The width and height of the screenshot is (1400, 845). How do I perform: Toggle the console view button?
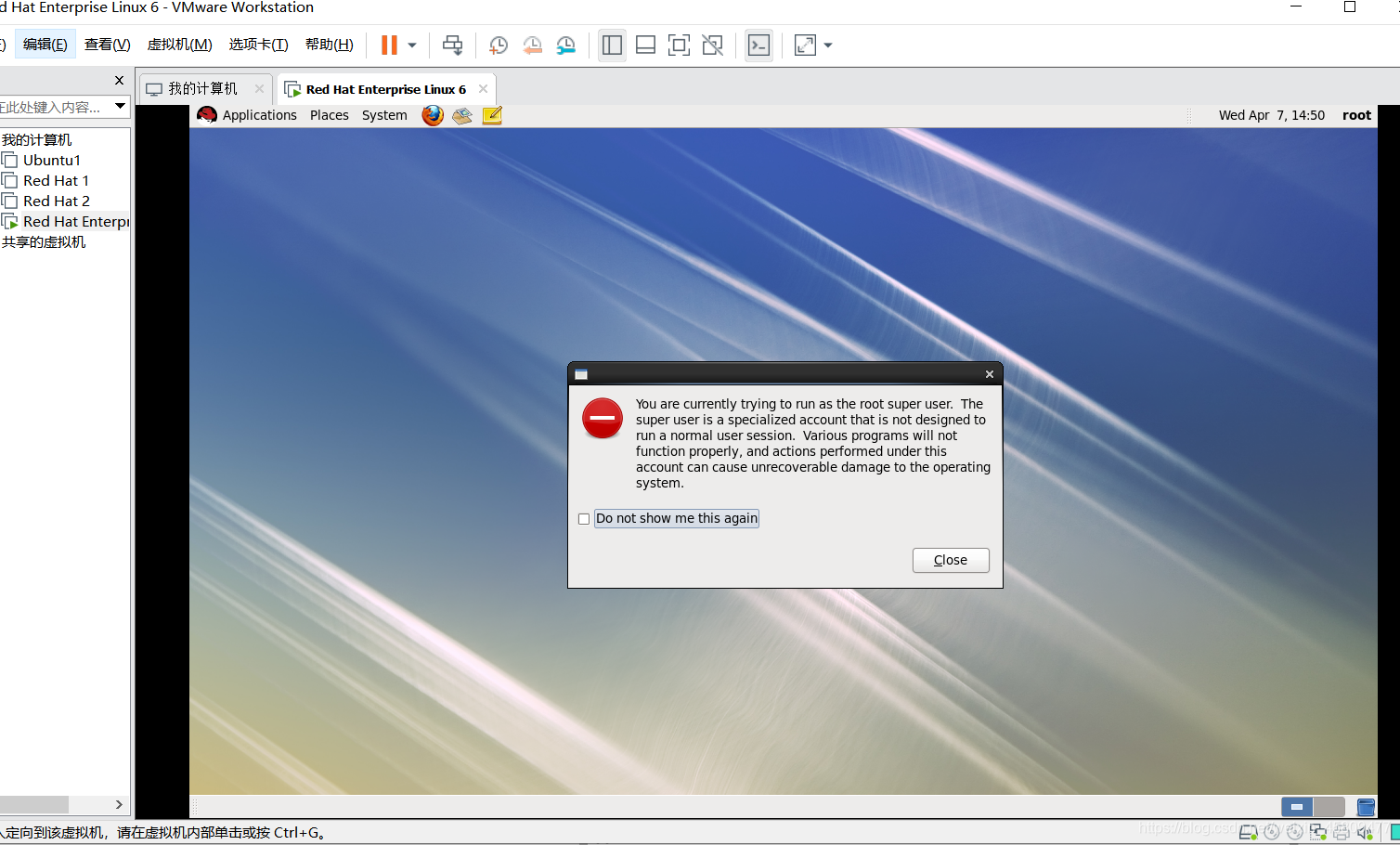758,45
